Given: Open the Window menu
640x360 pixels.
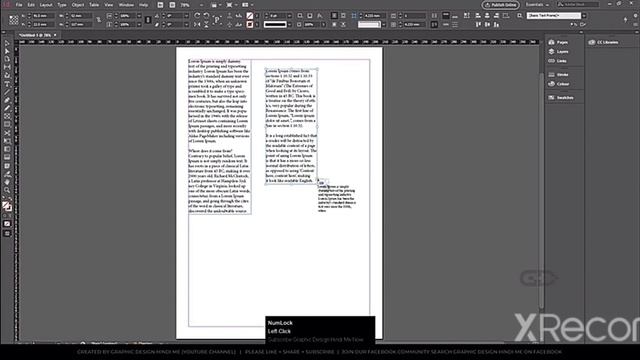Looking at the screenshot, I should pos(126,5).
